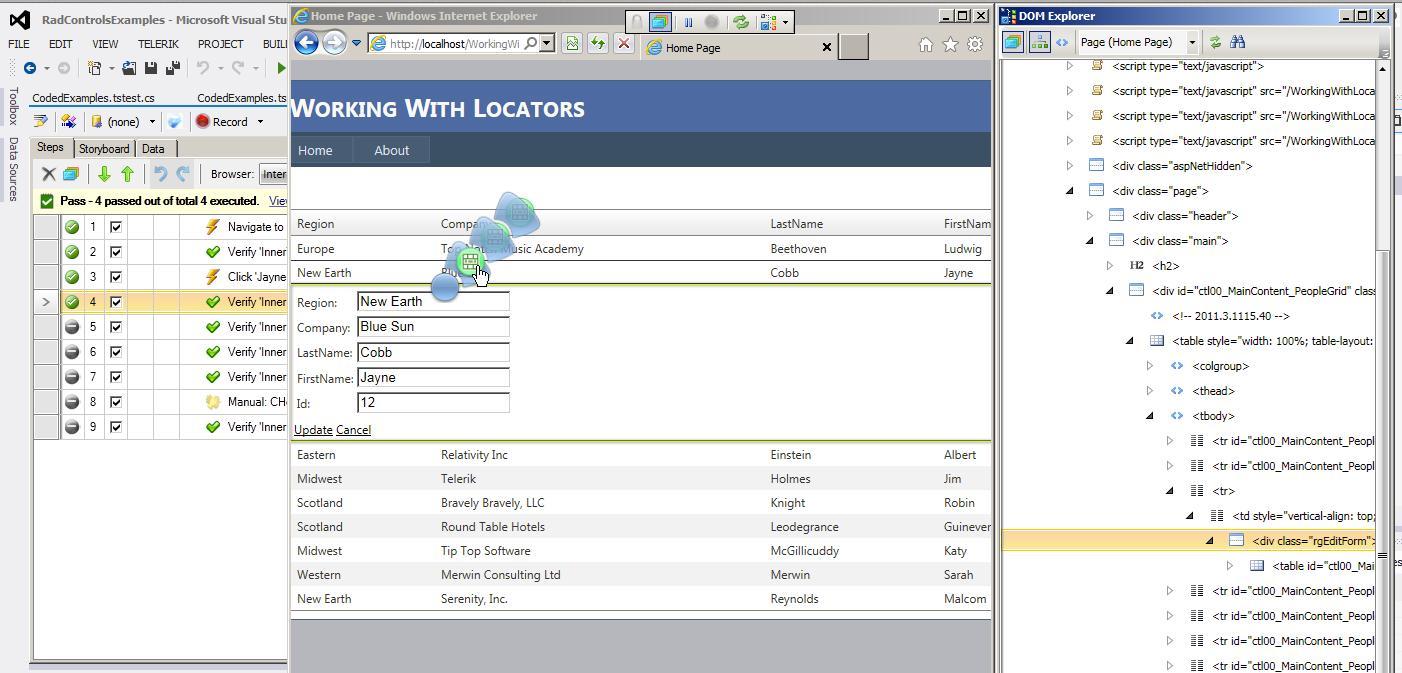Image resolution: width=1402 pixels, height=673 pixels.
Task: Open the (none) dropdown in test toolbar
Action: pyautogui.click(x=152, y=122)
